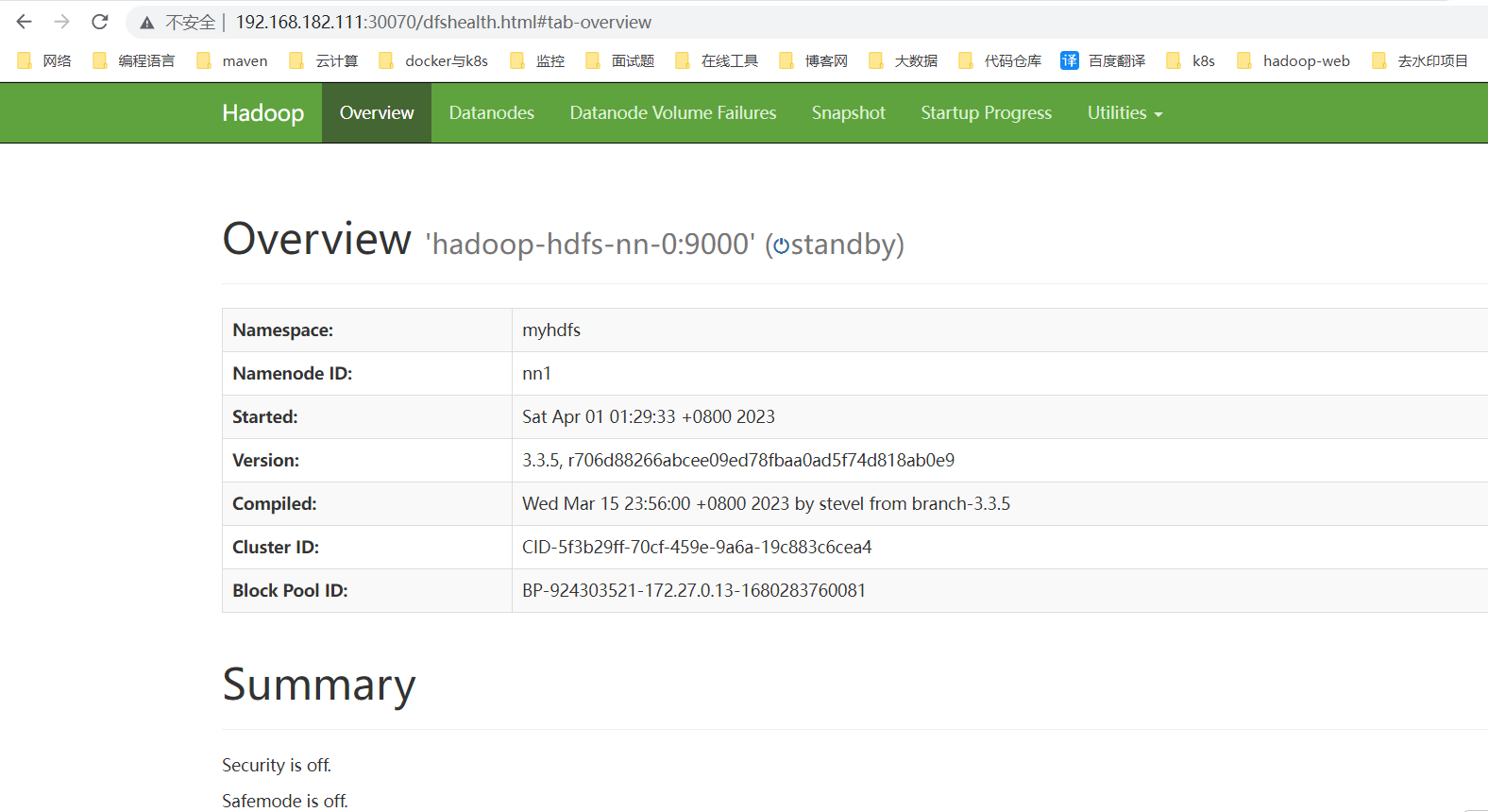1488x812 pixels.
Task: Click the Overview page heading
Action: point(317,238)
